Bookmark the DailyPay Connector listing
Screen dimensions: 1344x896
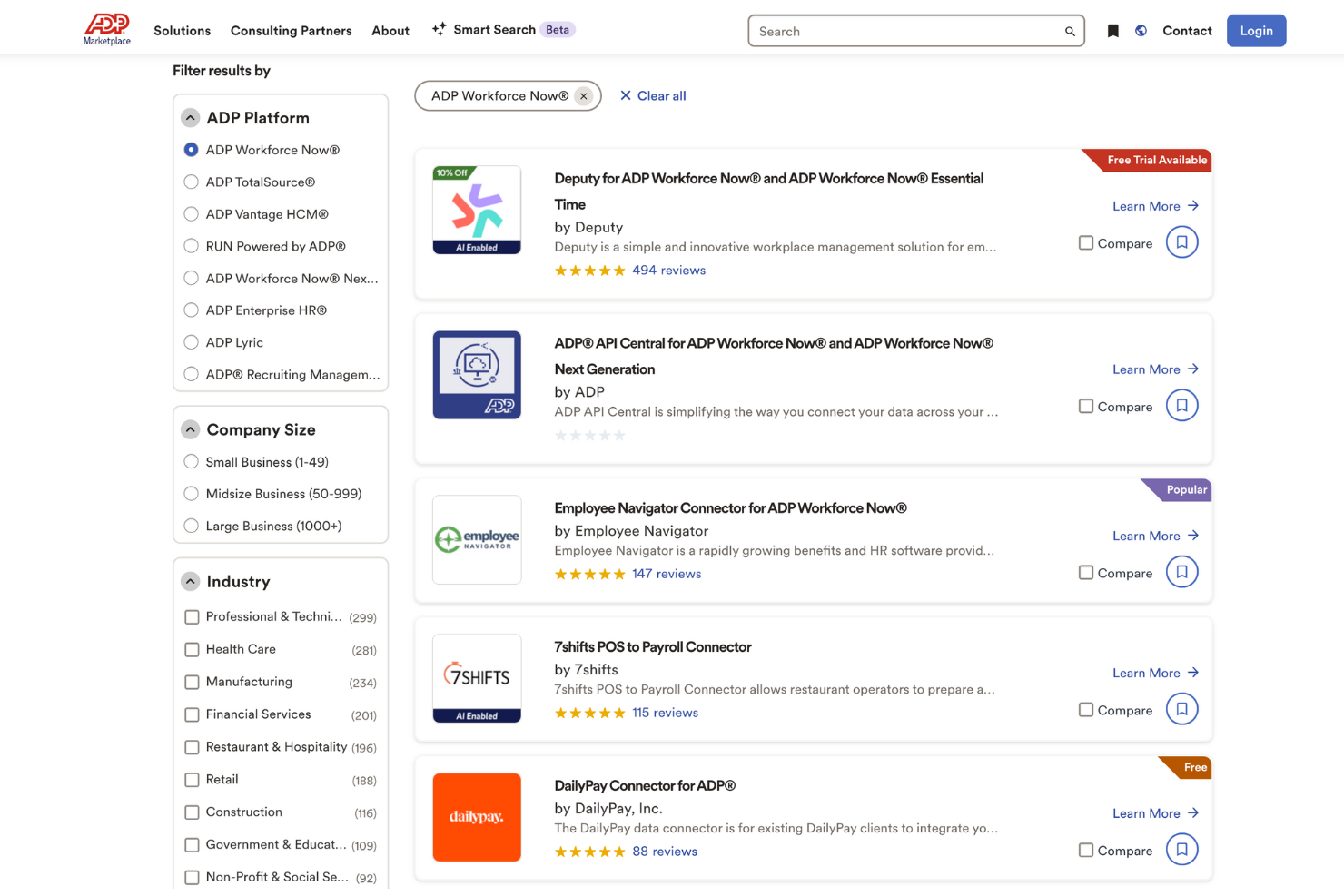pos(1181,850)
